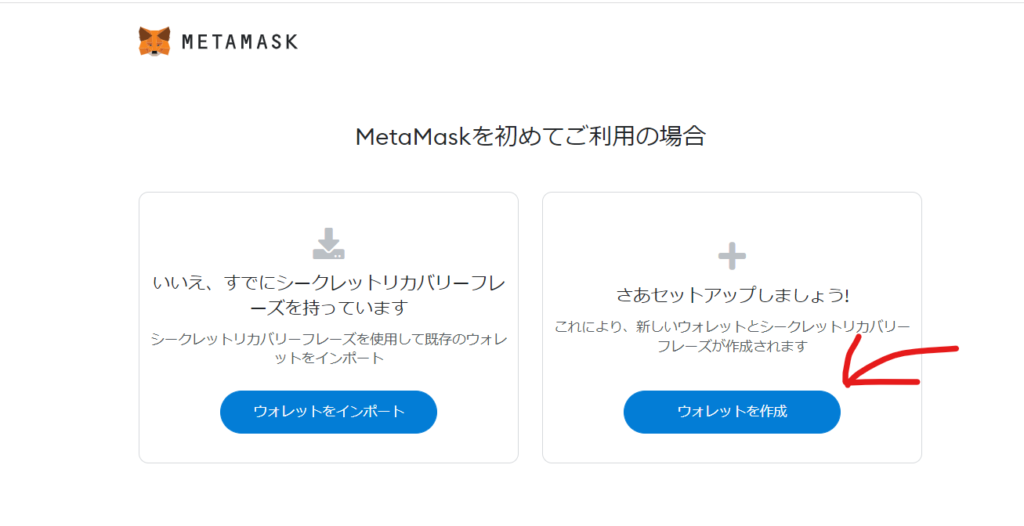
Task: Click the シークレットリカバリーフレーズを使用して description line
Action: pos(328,339)
